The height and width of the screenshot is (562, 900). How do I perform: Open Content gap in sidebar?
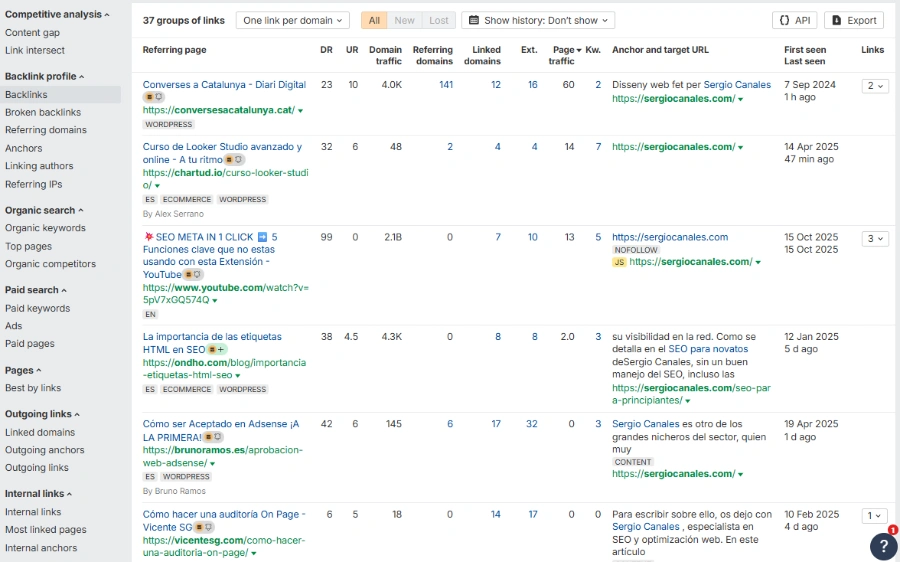click(x=32, y=33)
